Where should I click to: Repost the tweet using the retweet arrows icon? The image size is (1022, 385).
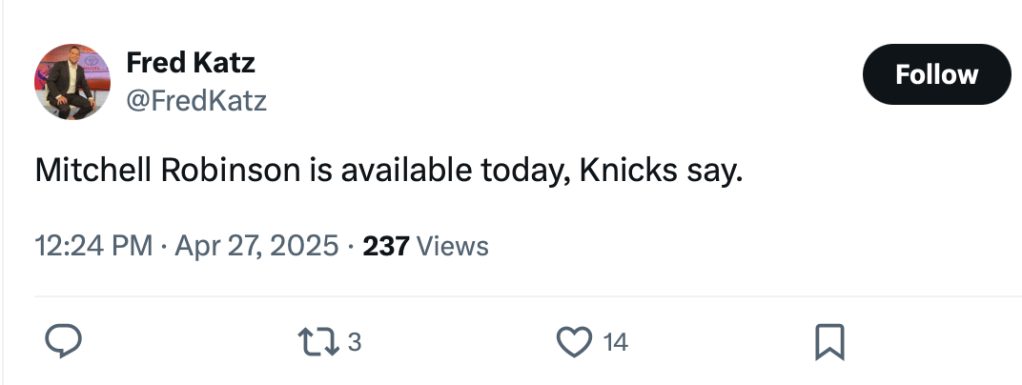[318, 342]
